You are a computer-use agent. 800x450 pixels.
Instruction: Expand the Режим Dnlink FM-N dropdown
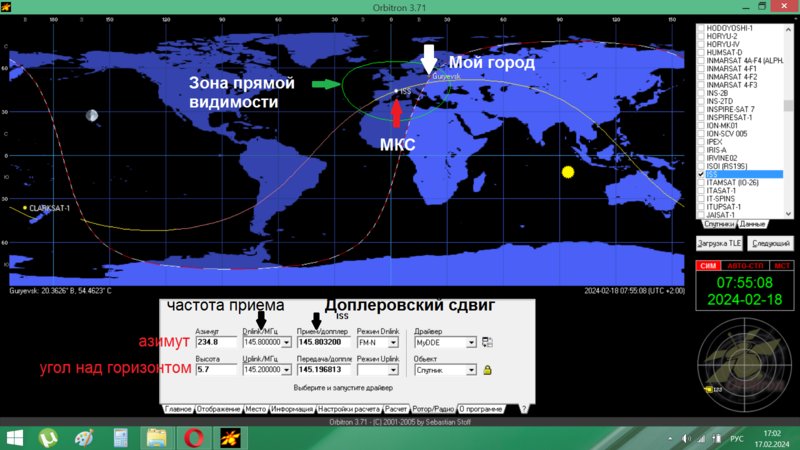point(393,342)
